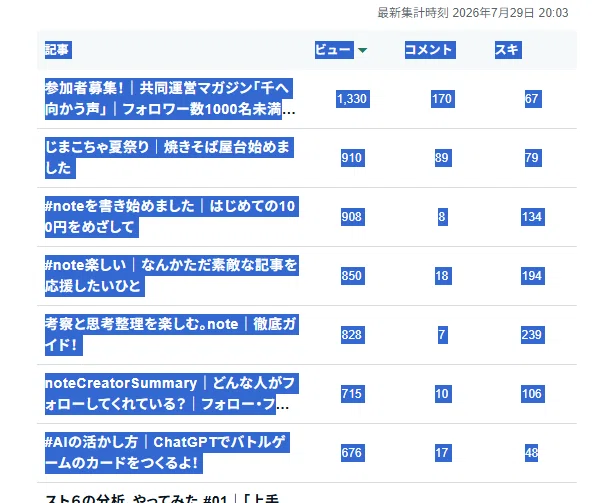Click the like count 48

[531, 453]
